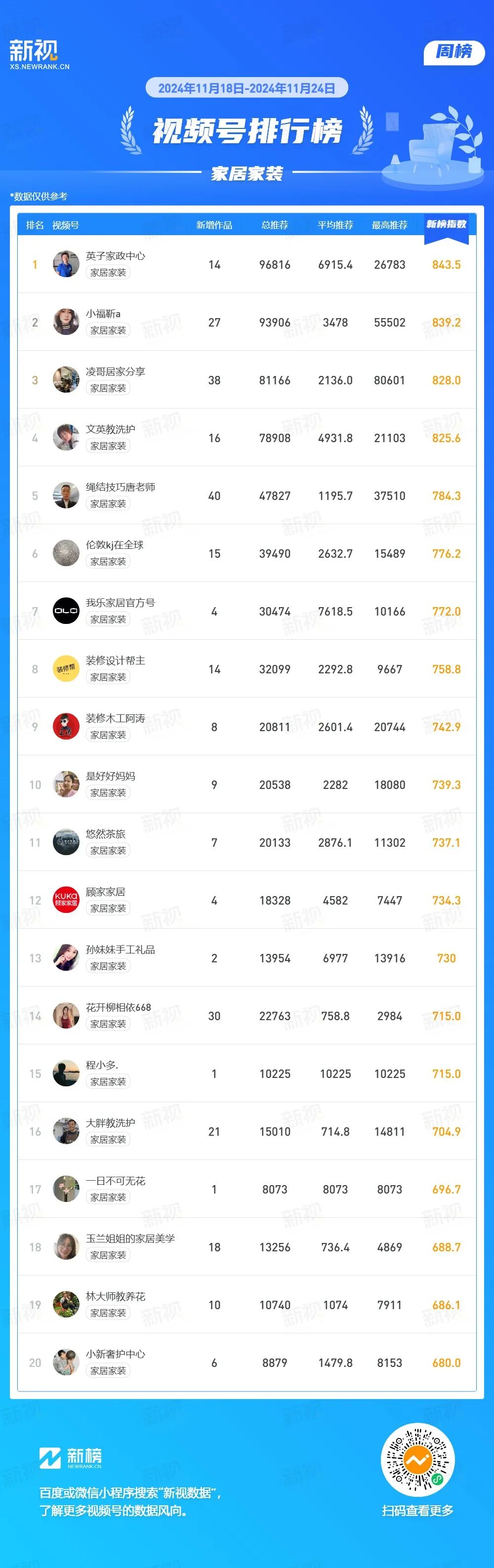Viewport: 494px width, 1568px height.
Task: Click the 新榜 logo in the footer
Action: click(x=71, y=1457)
